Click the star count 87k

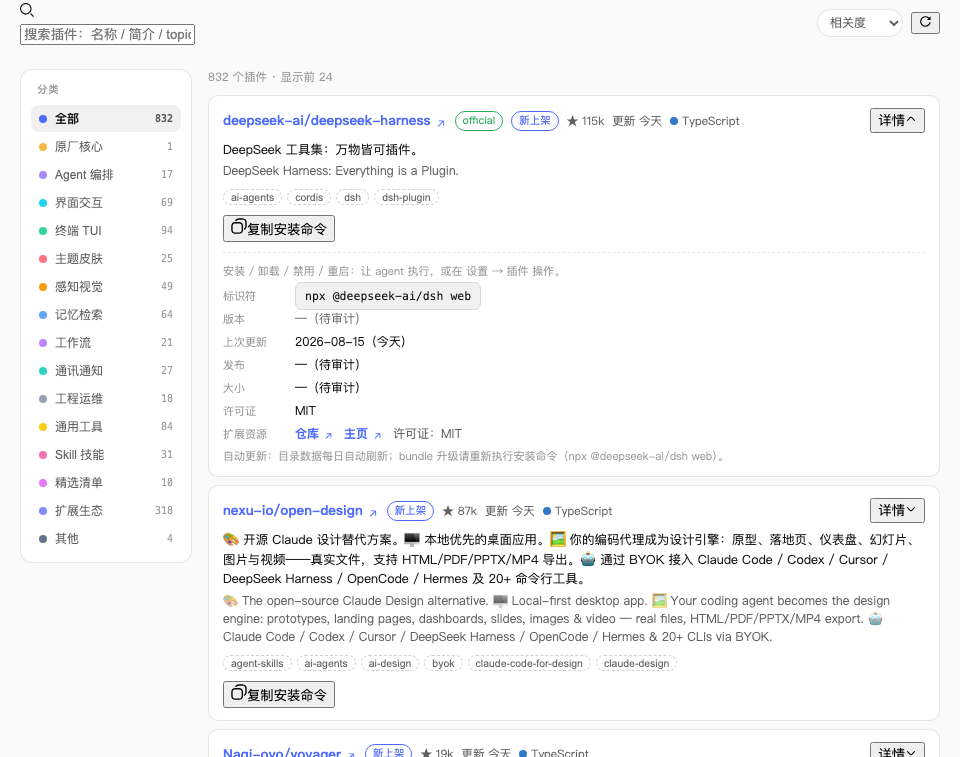click(x=459, y=511)
